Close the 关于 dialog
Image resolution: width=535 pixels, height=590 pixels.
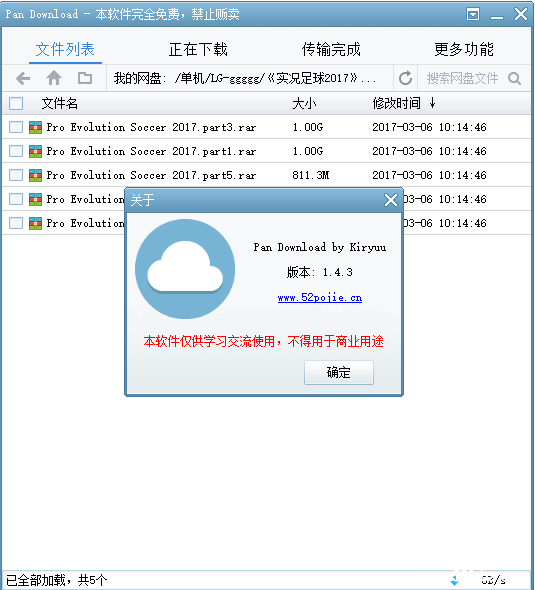point(391,200)
